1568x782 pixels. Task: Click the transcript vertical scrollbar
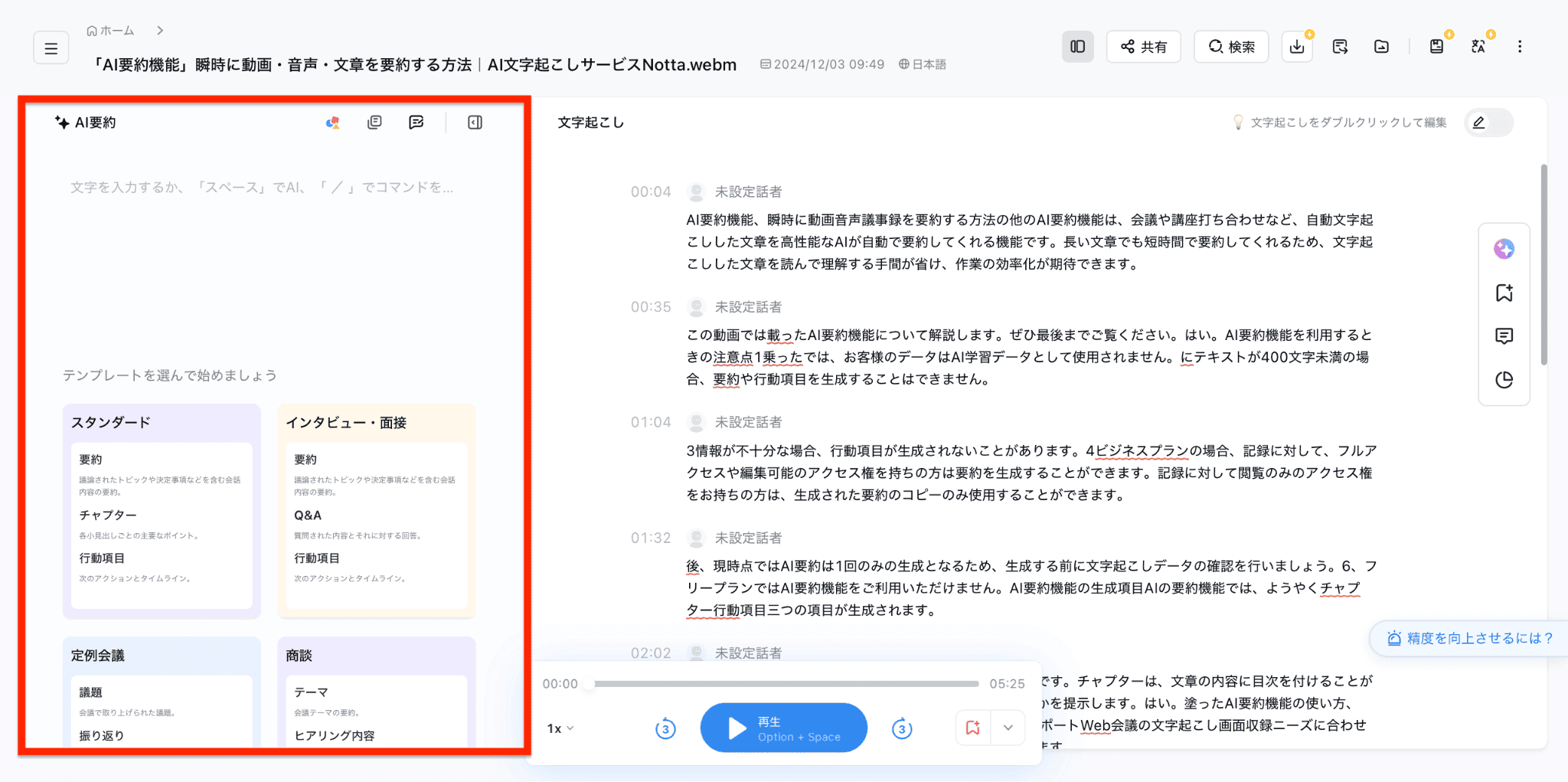1543,264
